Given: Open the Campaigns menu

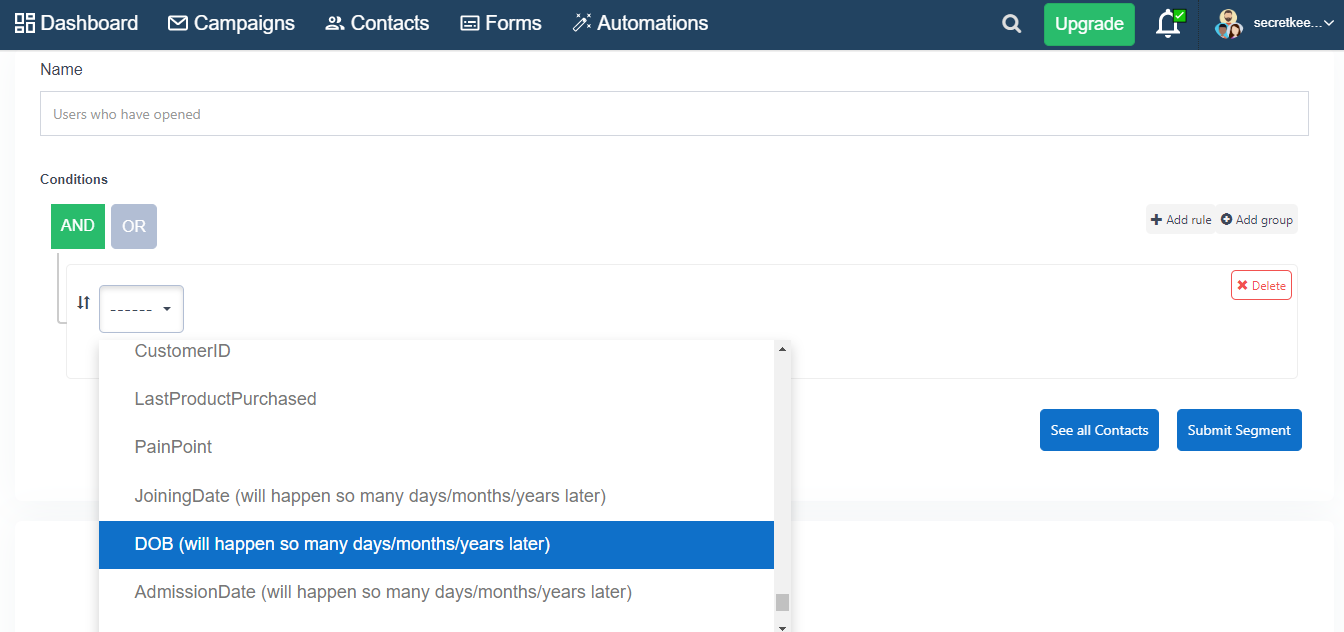Looking at the screenshot, I should [231, 23].
